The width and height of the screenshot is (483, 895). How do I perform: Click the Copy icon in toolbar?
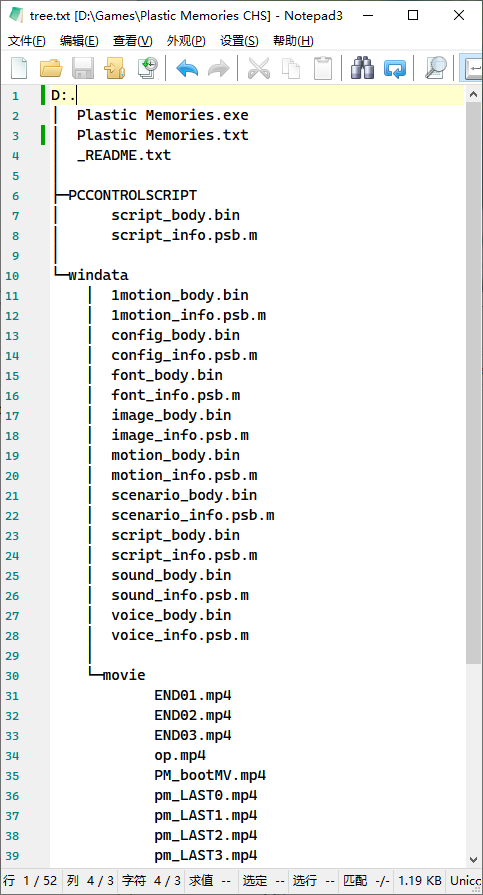[291, 68]
